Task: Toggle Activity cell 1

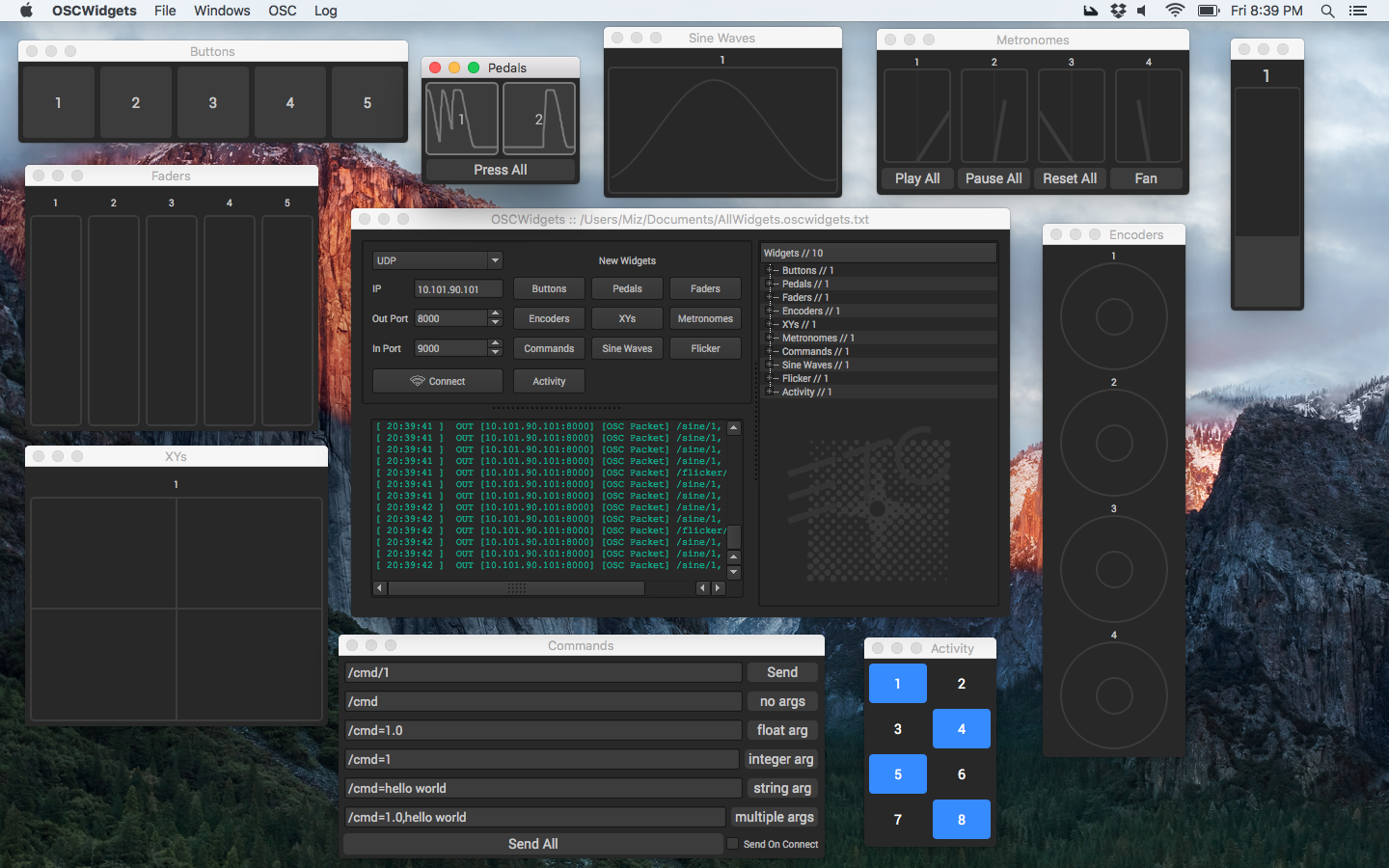Action: click(898, 684)
